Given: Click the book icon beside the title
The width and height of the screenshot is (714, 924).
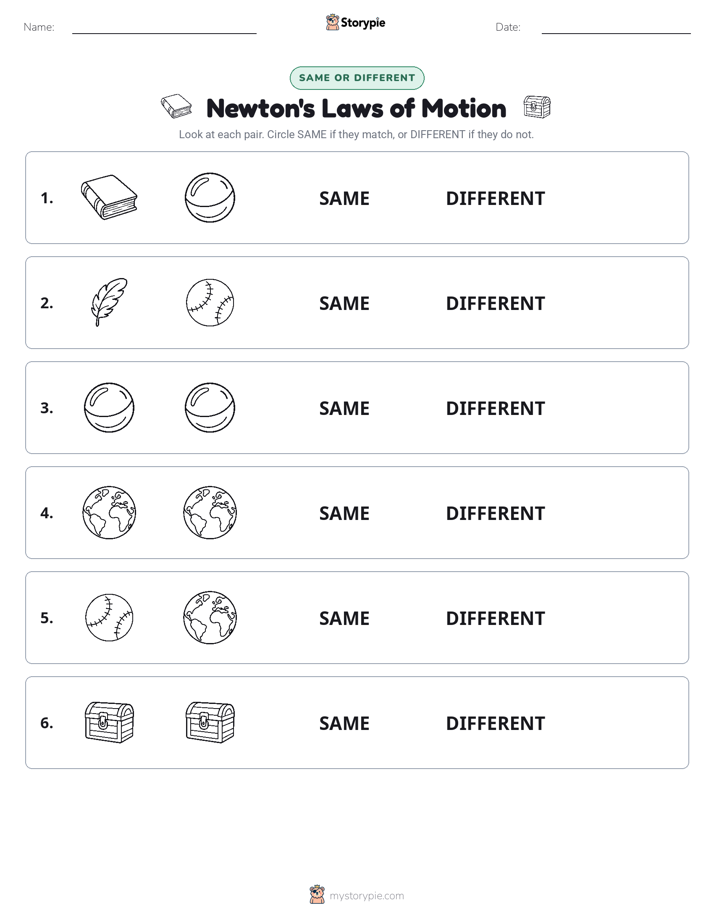Looking at the screenshot, I should (177, 107).
